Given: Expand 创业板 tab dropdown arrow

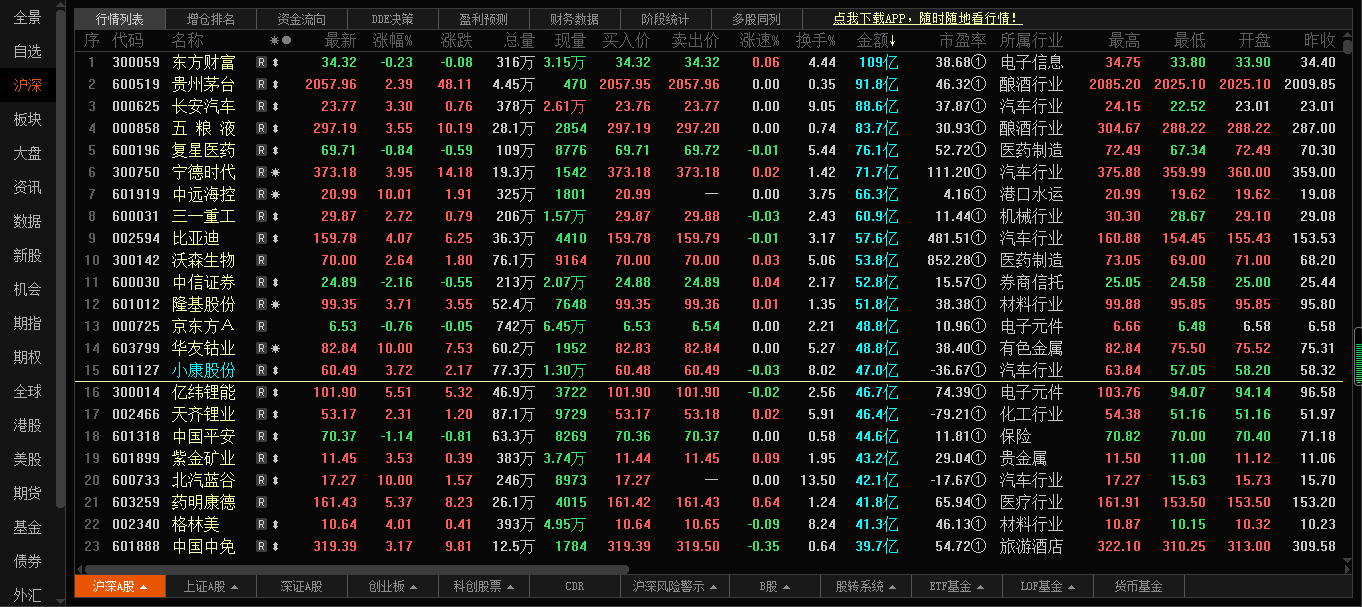Looking at the screenshot, I should coord(413,587).
